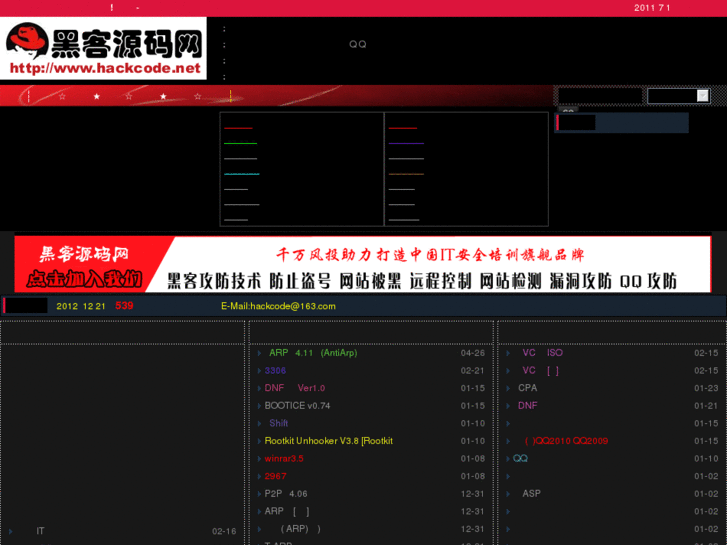Click the bullet arrow beside DNF dated 01-21

pyautogui.click(x=508, y=406)
